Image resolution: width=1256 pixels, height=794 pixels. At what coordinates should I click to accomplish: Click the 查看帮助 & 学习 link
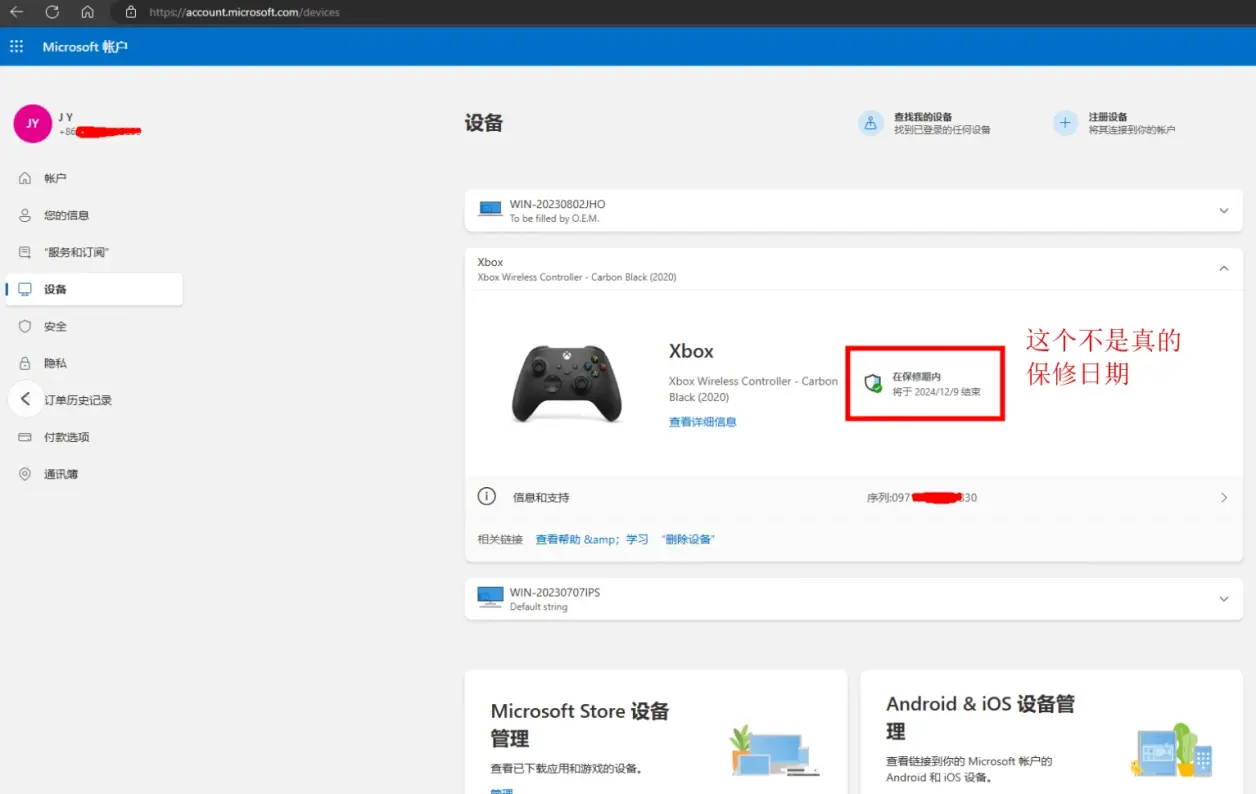pyautogui.click(x=592, y=539)
